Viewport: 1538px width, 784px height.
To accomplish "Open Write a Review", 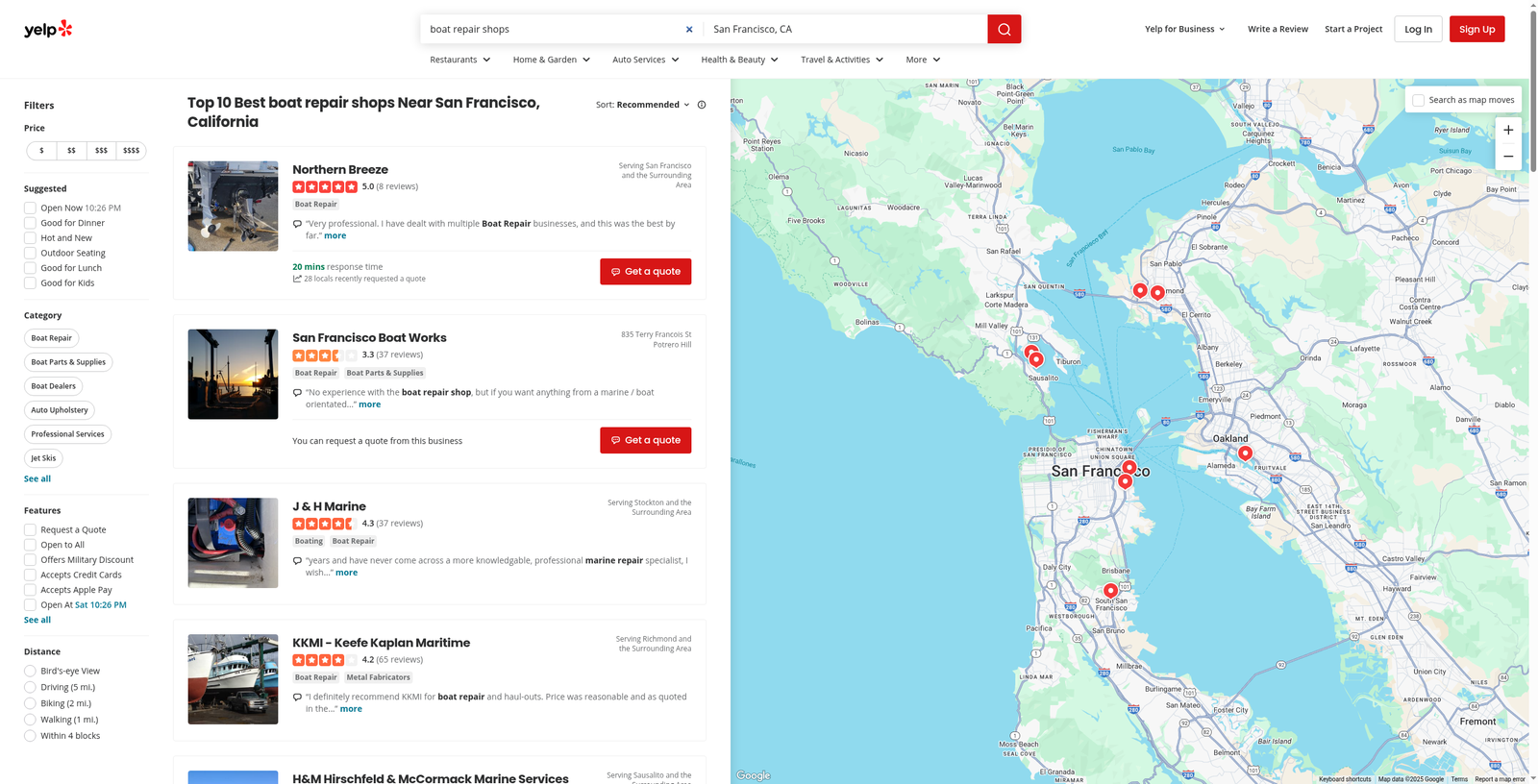I will click(1278, 29).
